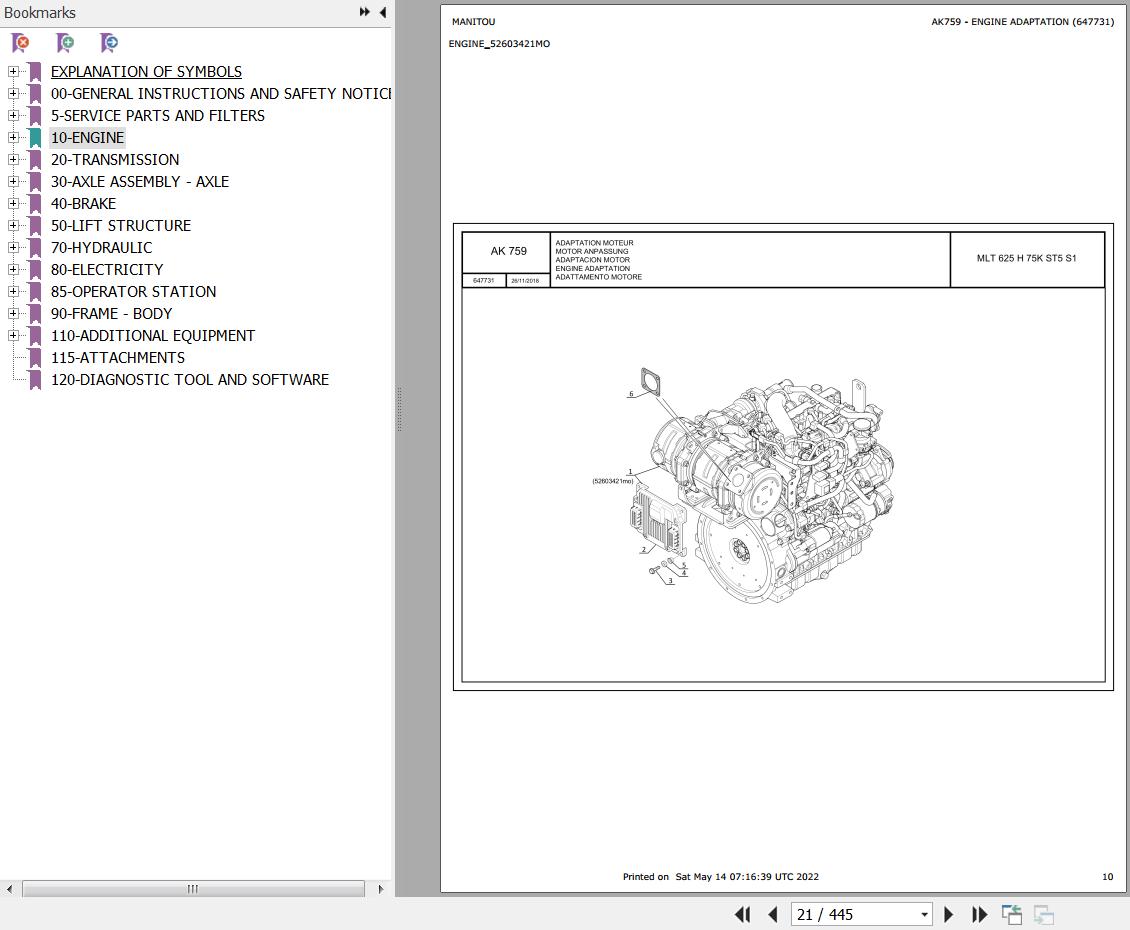
Task: Collapse the Bookmarks panel arrow
Action: click(383, 12)
